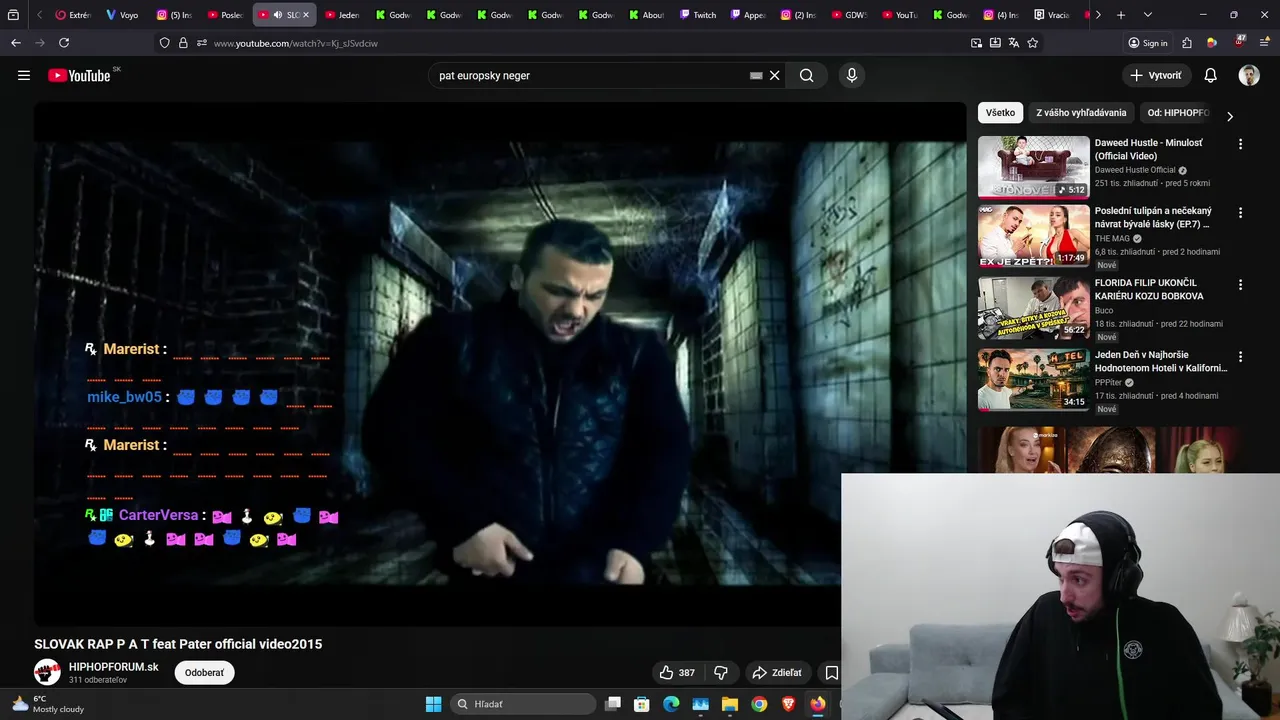Switch to the Vracia tab
This screenshot has height=720, width=1280.
click(1053, 15)
